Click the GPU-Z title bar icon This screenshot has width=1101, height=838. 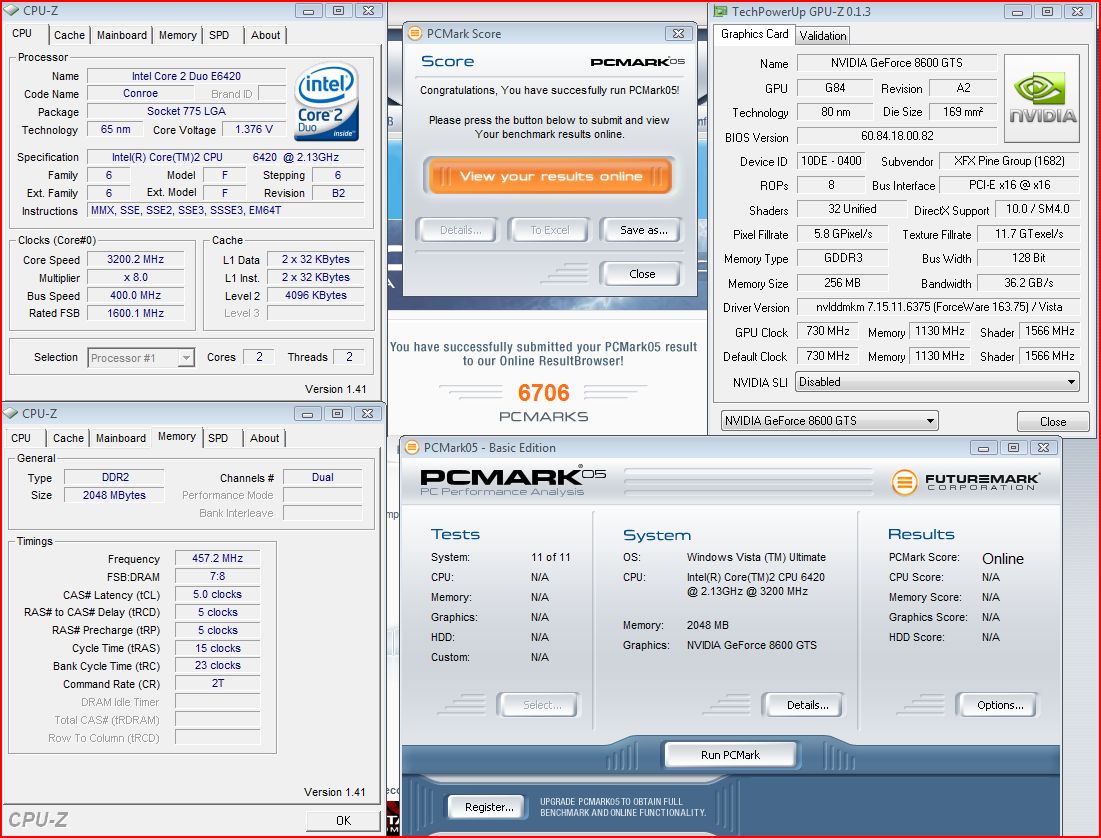pyautogui.click(x=720, y=11)
